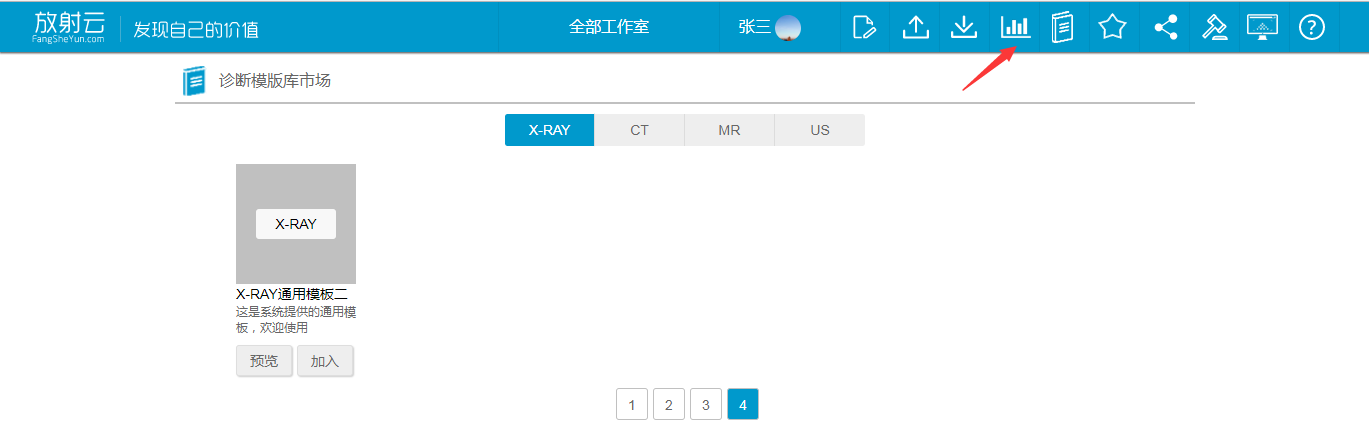
Task: Open the bar chart statistics icon
Action: pyautogui.click(x=1015, y=27)
